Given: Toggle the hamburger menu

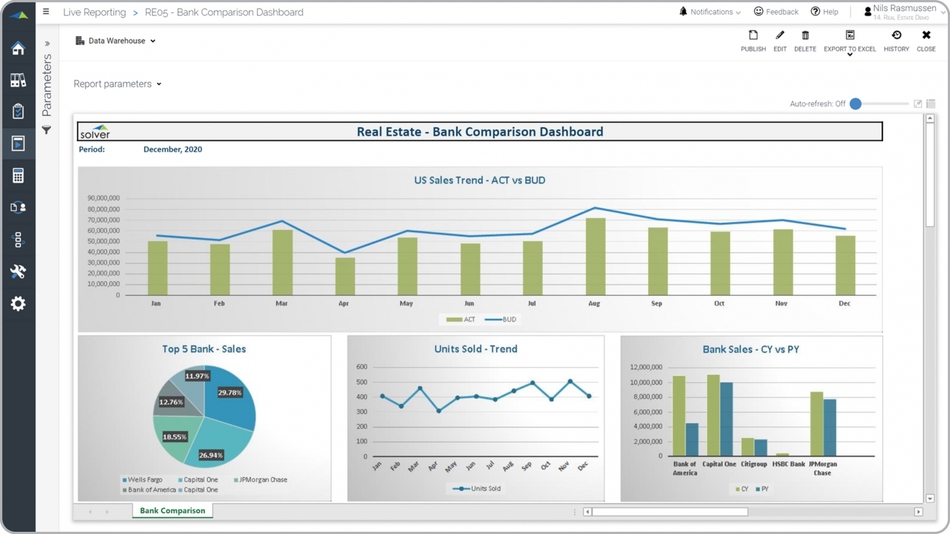Looking at the screenshot, I should click(x=46, y=12).
